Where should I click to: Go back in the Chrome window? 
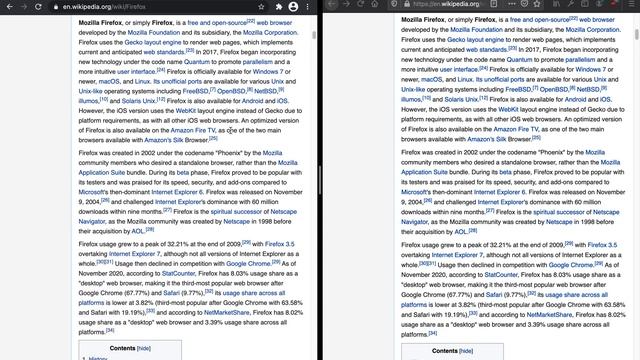point(10,7)
